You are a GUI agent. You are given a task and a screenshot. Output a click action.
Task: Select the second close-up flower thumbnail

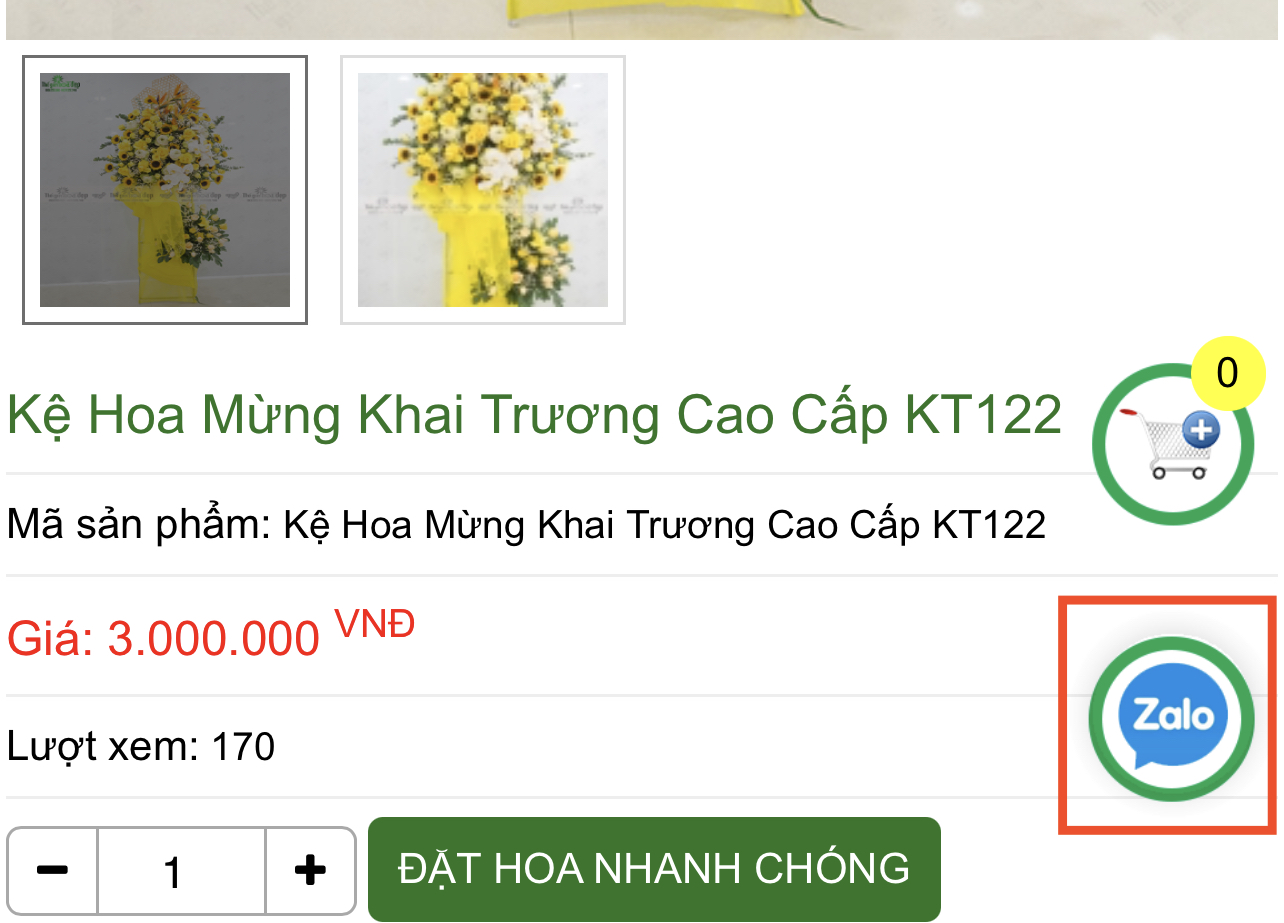(483, 190)
